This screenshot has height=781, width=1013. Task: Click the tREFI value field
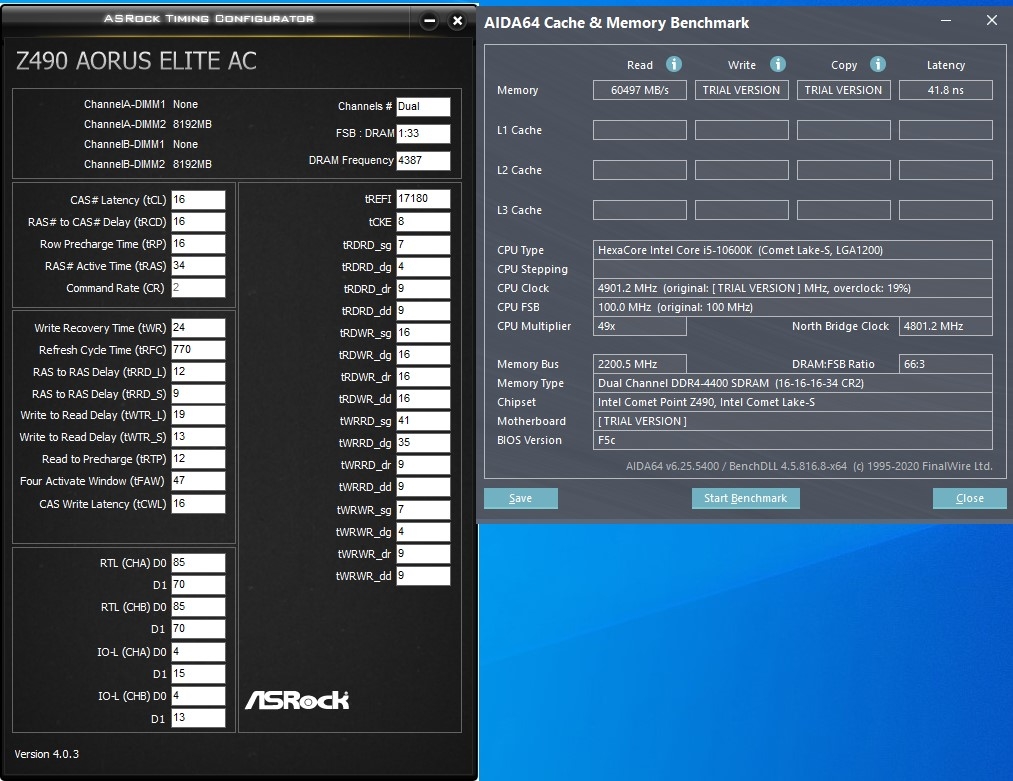click(423, 199)
